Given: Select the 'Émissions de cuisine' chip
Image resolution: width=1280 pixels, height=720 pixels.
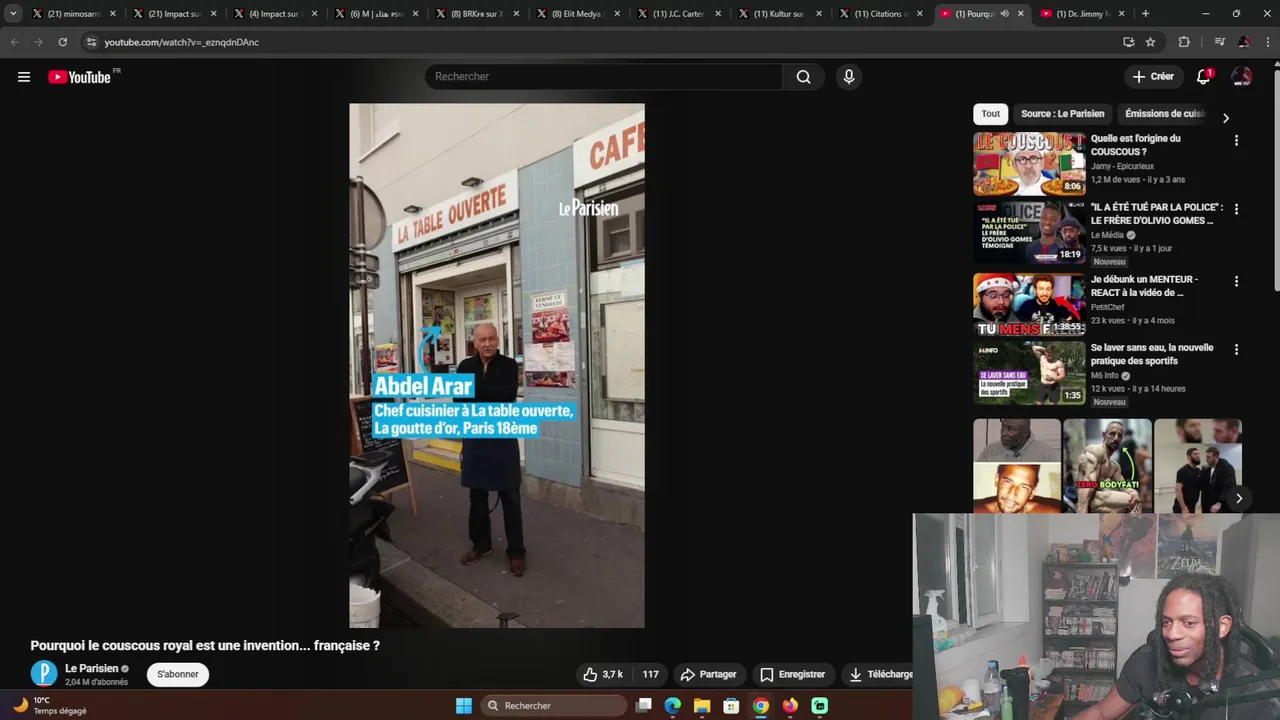Looking at the screenshot, I should point(1165,114).
